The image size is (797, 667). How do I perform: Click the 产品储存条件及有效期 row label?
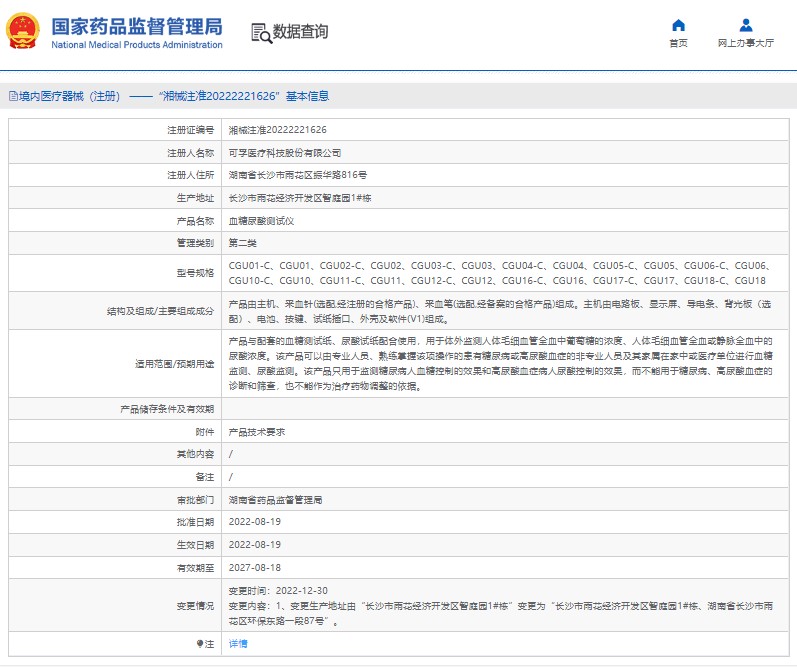coord(167,409)
